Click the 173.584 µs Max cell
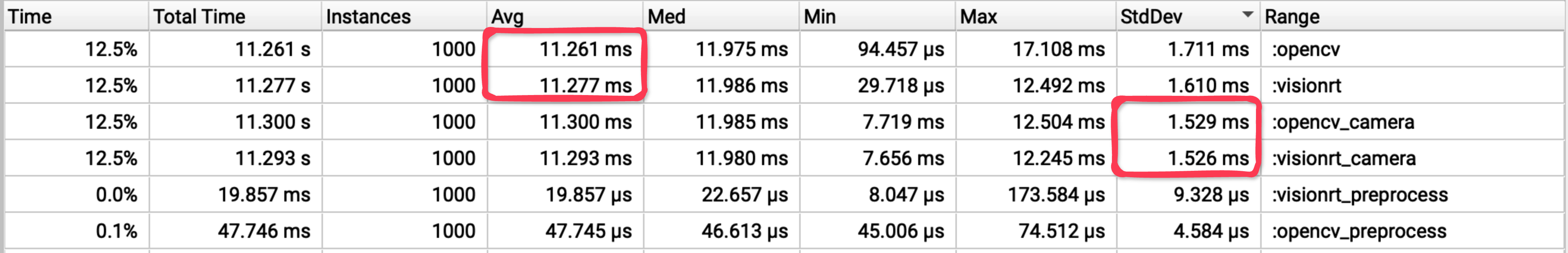Screen dimensions: 1568x253 pyautogui.click(x=1055, y=195)
